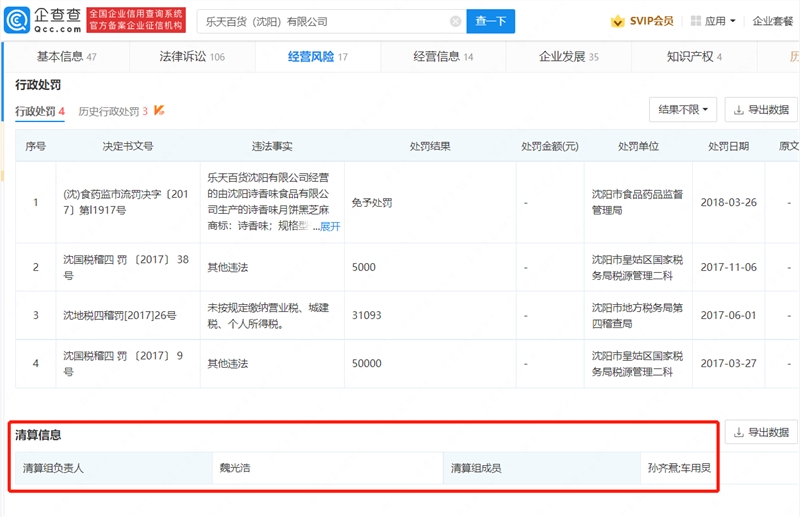
Task: Focus the company name search field
Action: [332, 21]
